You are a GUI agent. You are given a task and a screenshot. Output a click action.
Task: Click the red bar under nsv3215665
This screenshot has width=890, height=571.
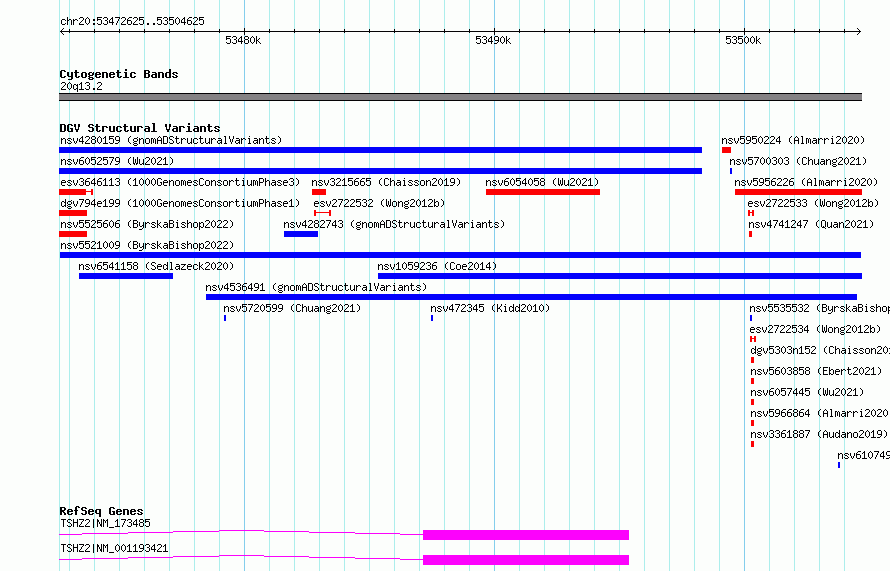pyautogui.click(x=319, y=192)
